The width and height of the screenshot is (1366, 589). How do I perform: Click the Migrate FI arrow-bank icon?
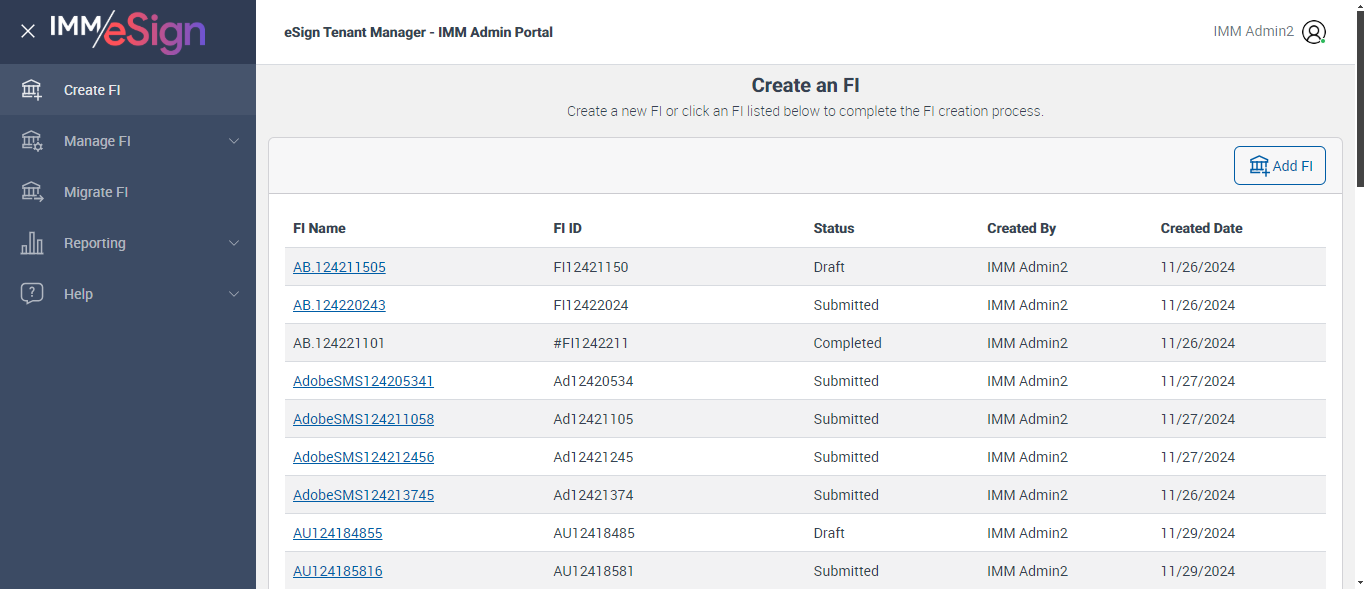coord(32,192)
